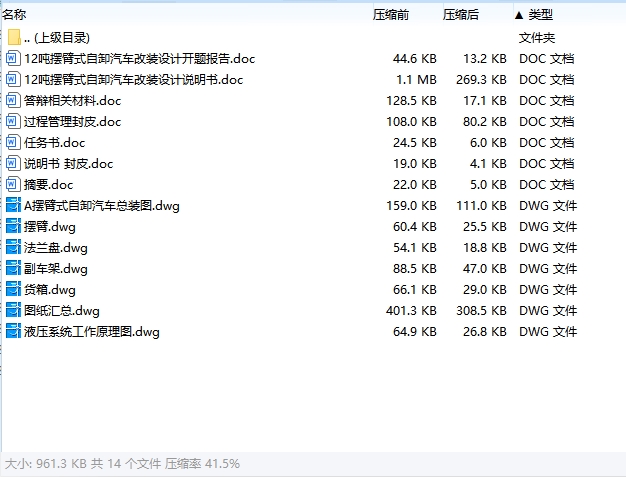Select file 法兰盘.dwg
Image resolution: width=626 pixels, height=477 pixels.
[x=55, y=247]
